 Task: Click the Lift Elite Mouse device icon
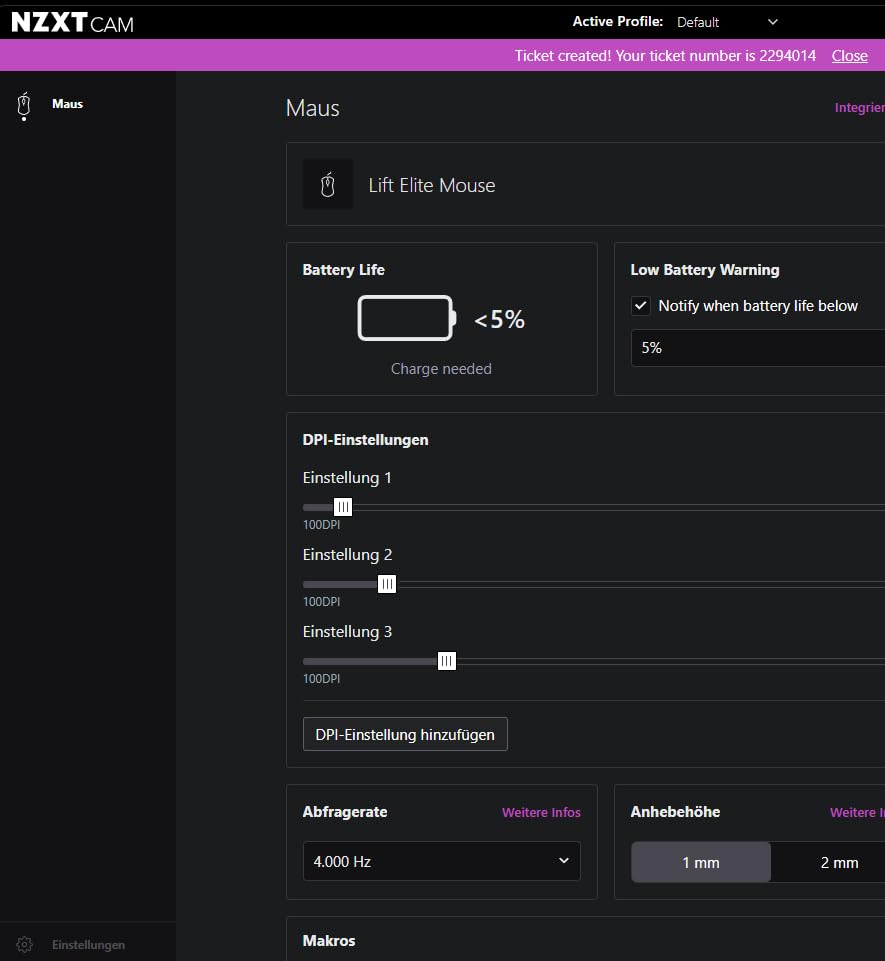328,184
